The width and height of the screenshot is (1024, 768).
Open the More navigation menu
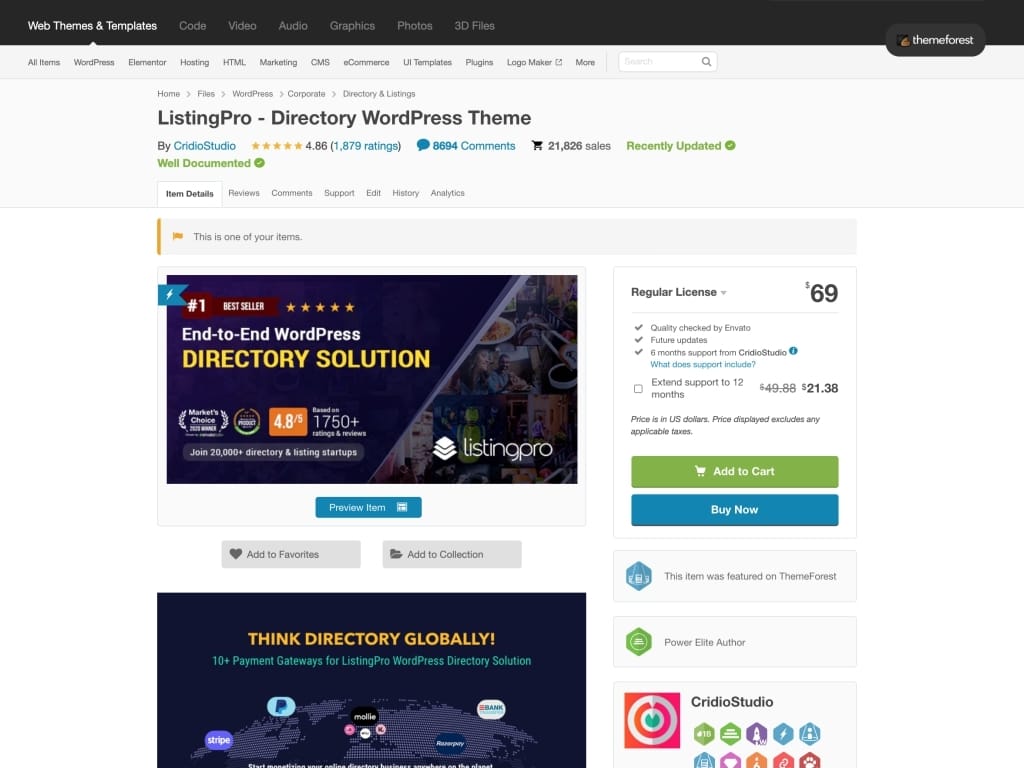coord(584,63)
